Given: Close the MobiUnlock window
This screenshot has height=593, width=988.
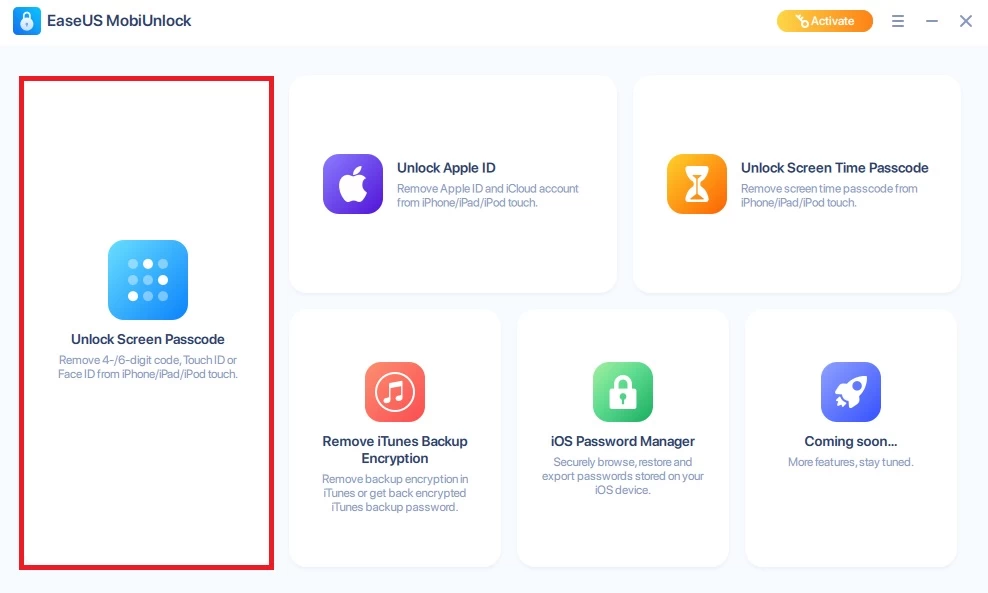Looking at the screenshot, I should [966, 21].
